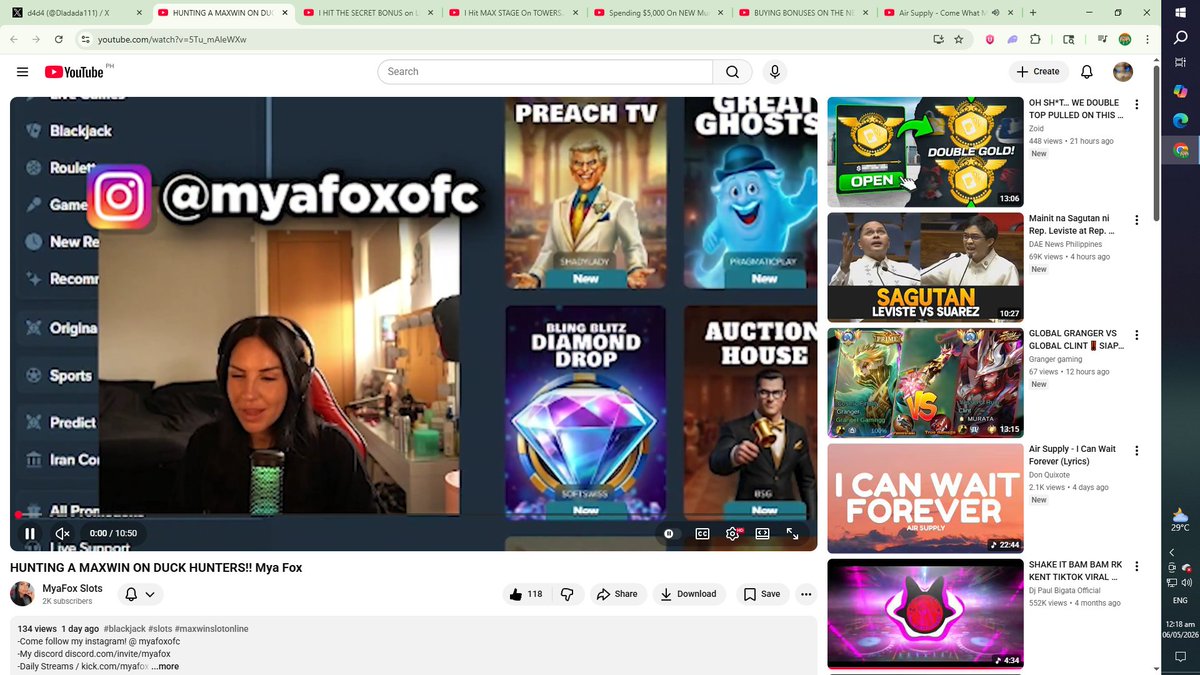Screen dimensions: 1200x675
Task: Switch to I HIT THE SECRET BONUS tab
Action: (368, 13)
